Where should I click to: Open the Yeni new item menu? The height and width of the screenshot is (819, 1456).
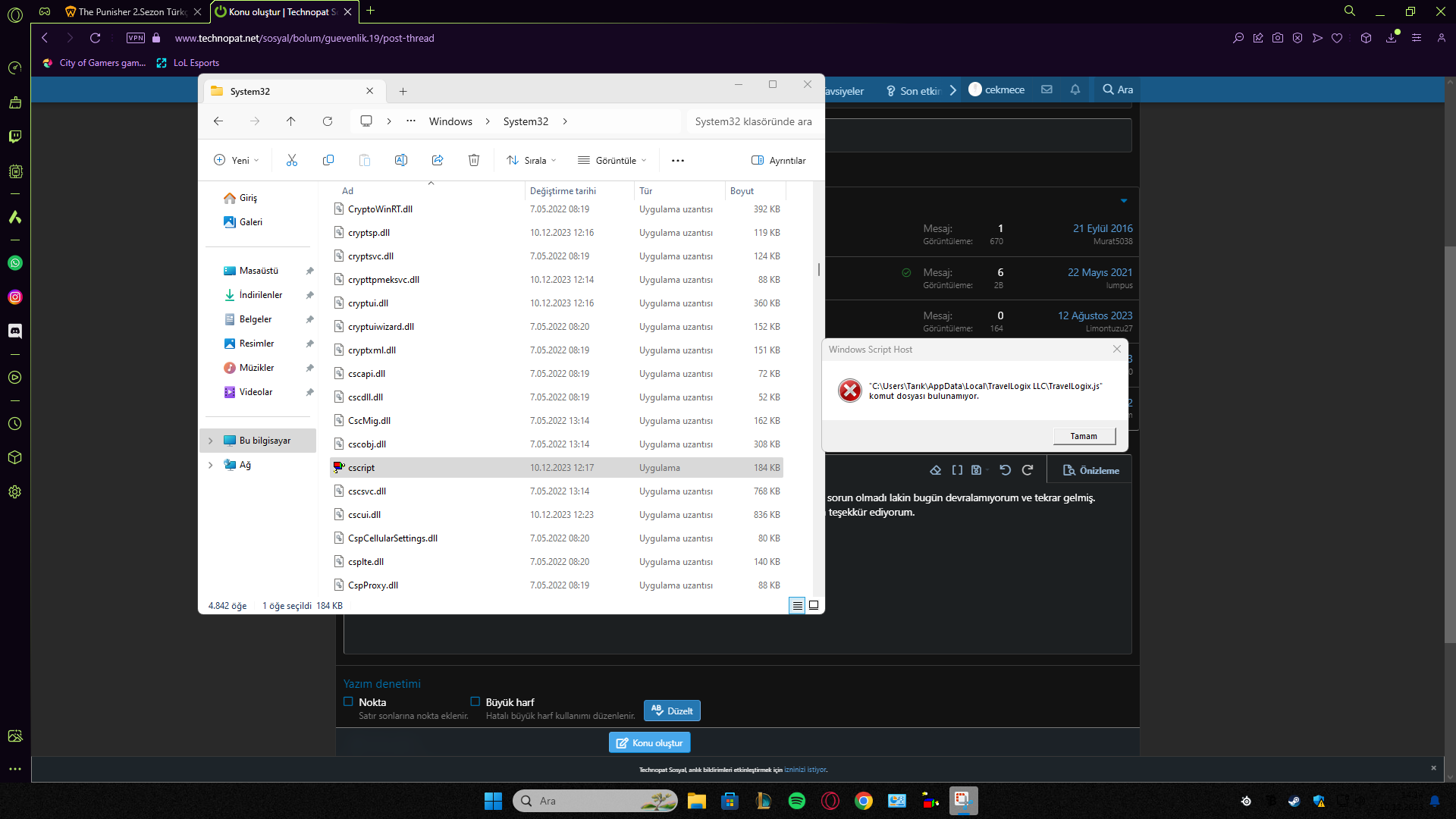pyautogui.click(x=237, y=160)
